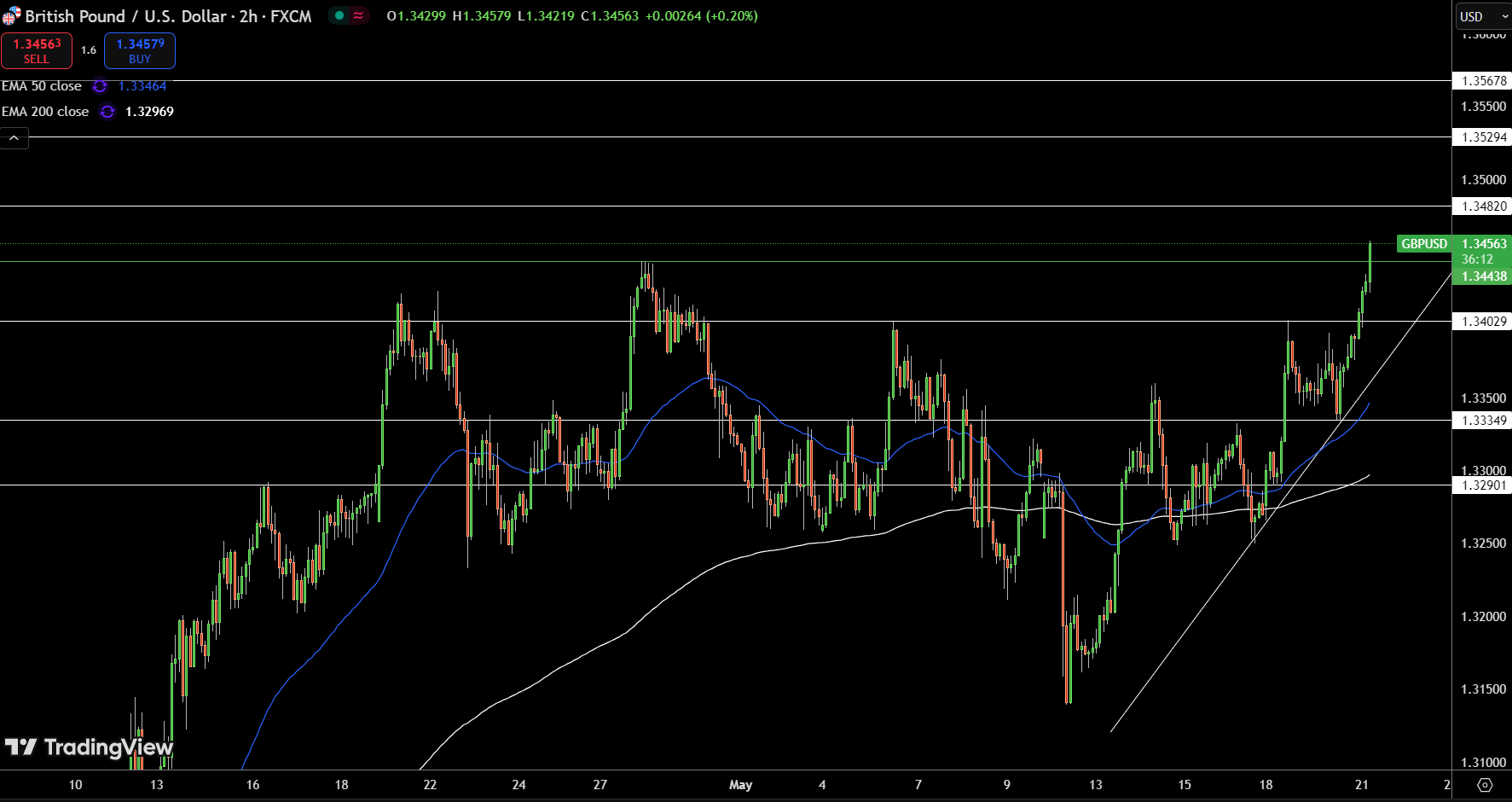
Task: Click the EMA 50 refresh icon
Action: (x=100, y=86)
